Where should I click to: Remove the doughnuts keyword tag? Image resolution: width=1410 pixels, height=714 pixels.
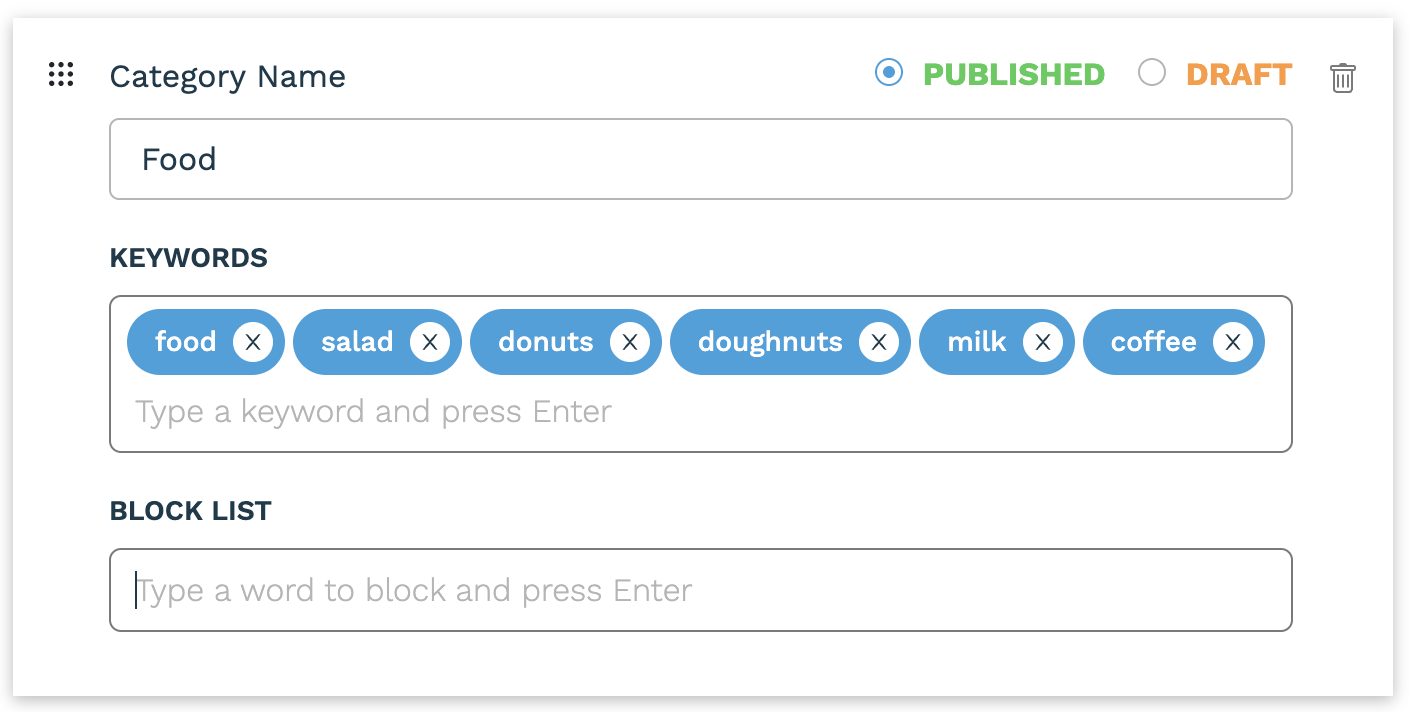879,342
